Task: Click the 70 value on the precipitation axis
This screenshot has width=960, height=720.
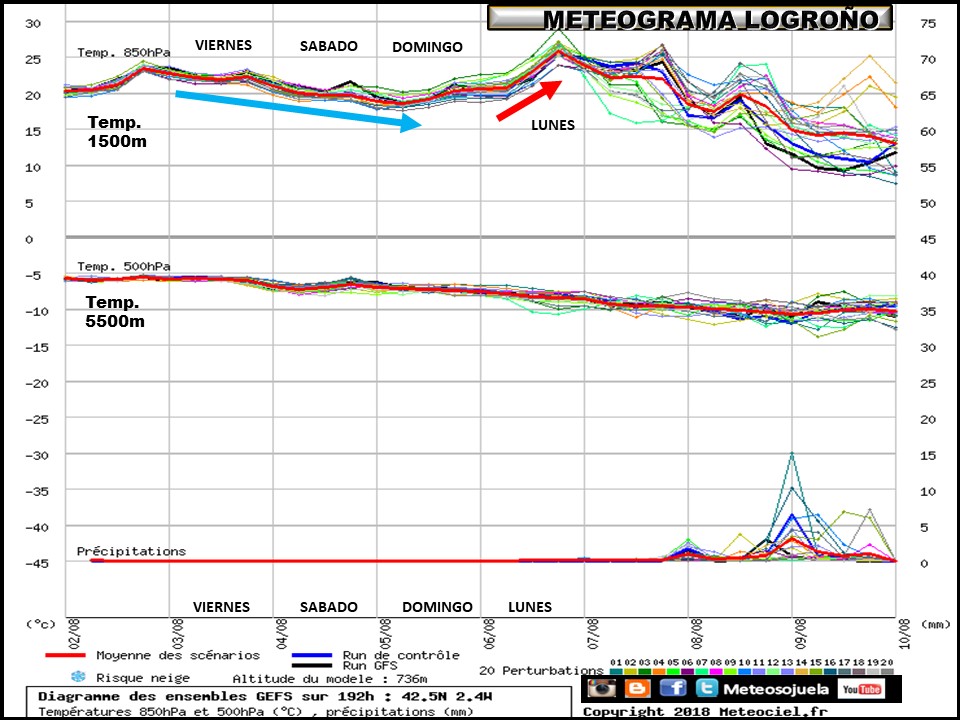Action: click(x=928, y=59)
